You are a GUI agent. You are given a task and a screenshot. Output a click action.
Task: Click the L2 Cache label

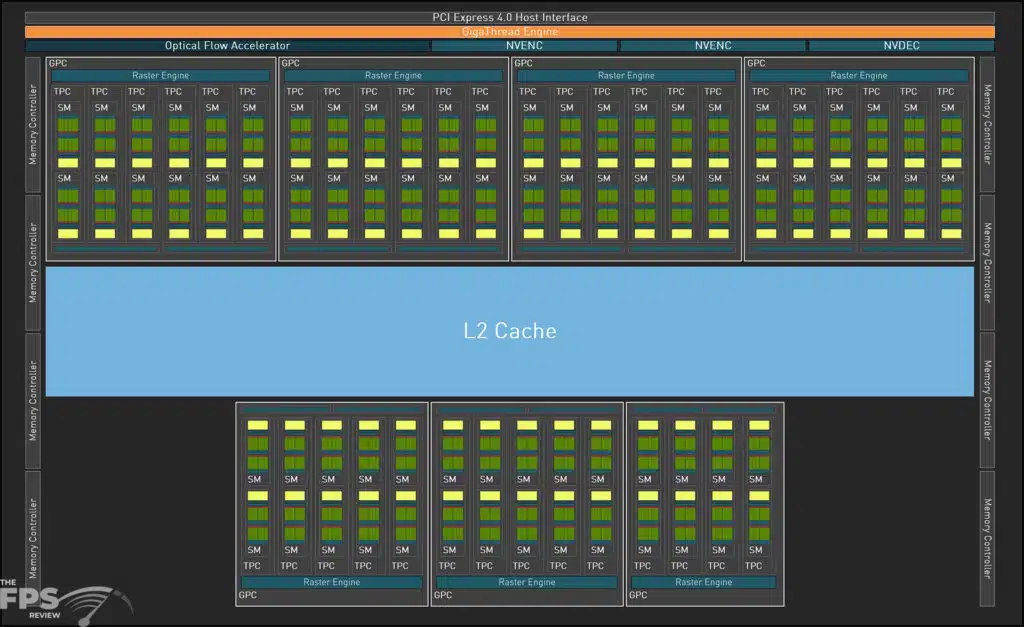click(510, 331)
